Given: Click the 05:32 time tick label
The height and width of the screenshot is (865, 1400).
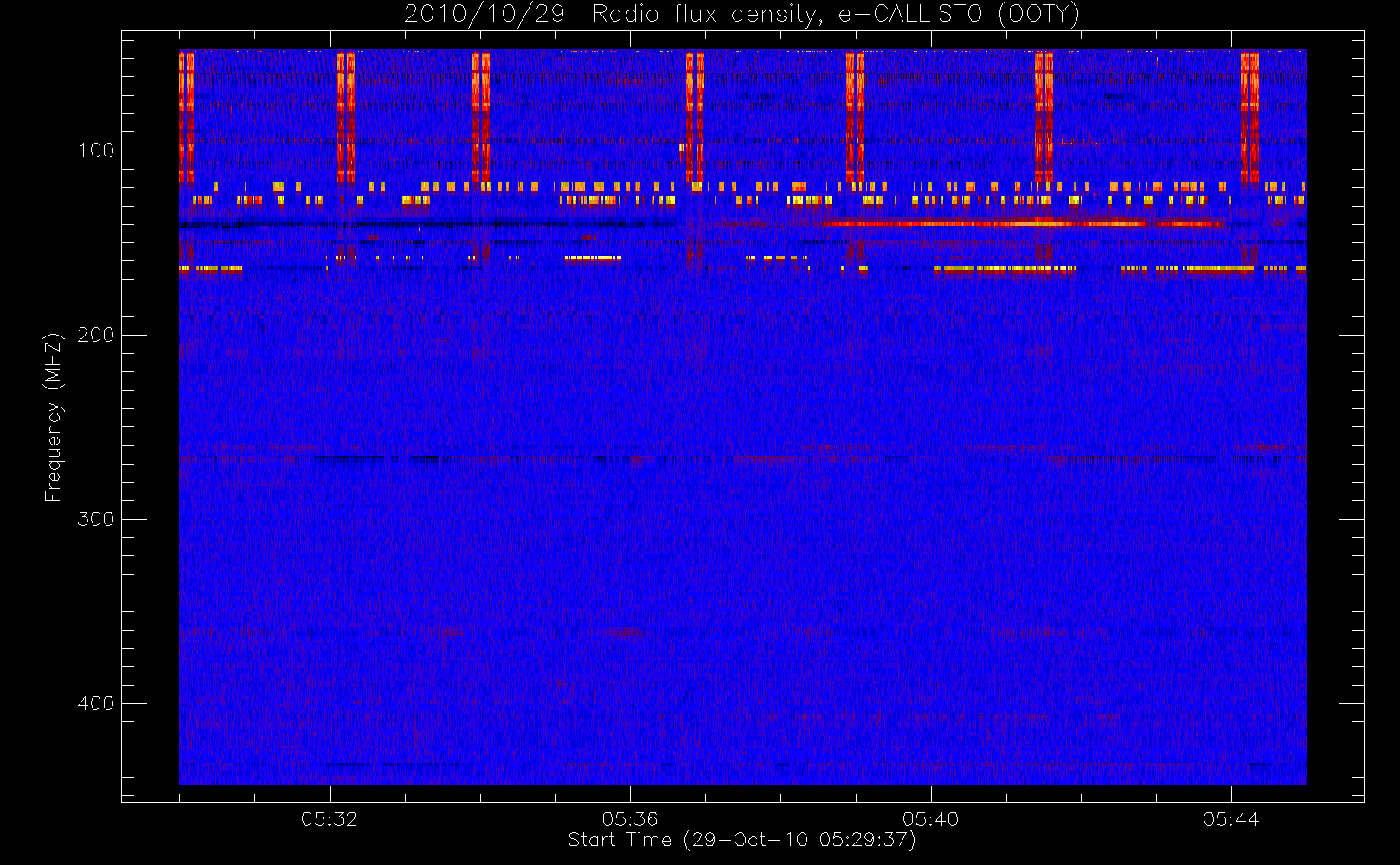Looking at the screenshot, I should tap(329, 819).
